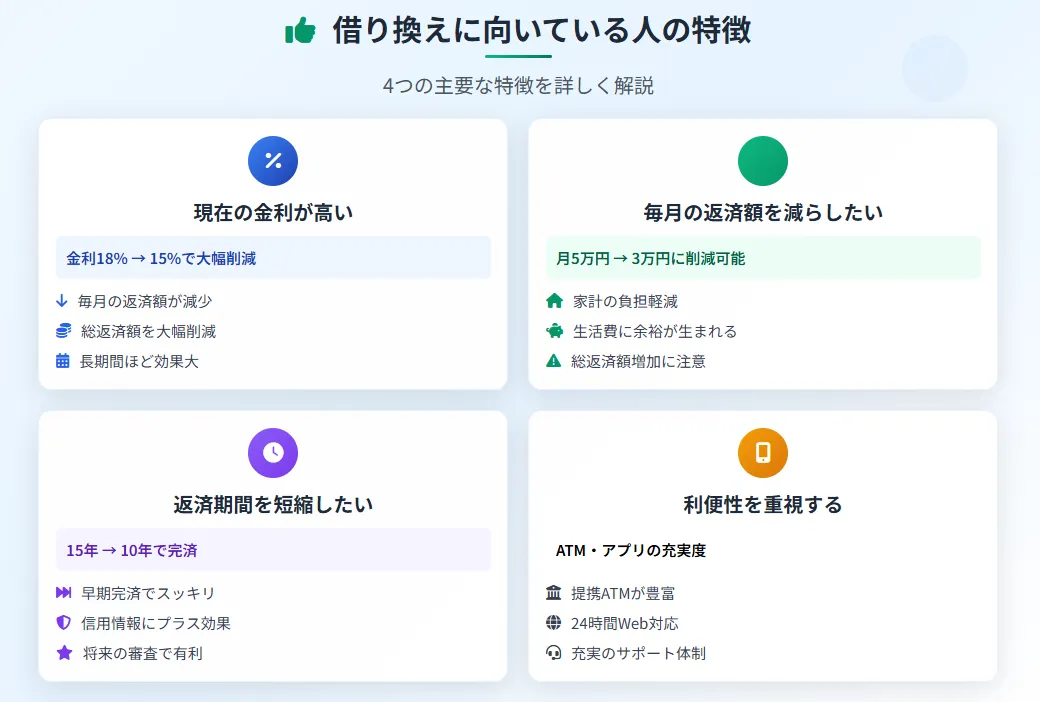Click the text 長期間ほど効果大
The image size is (1040, 702).
139,361
